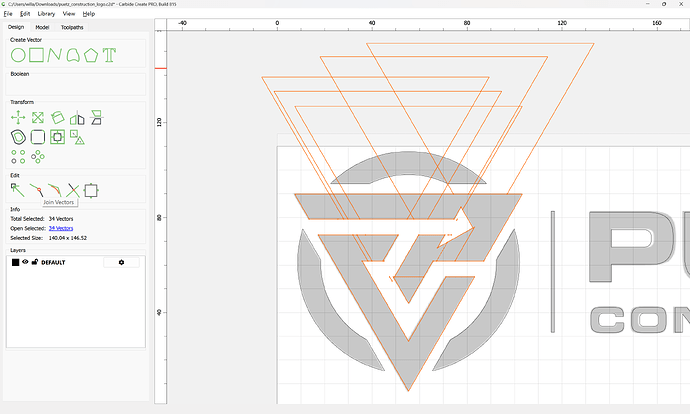The height and width of the screenshot is (414, 690).
Task: Select the thin vertical bar beside the logo
Action: [x=553, y=271]
